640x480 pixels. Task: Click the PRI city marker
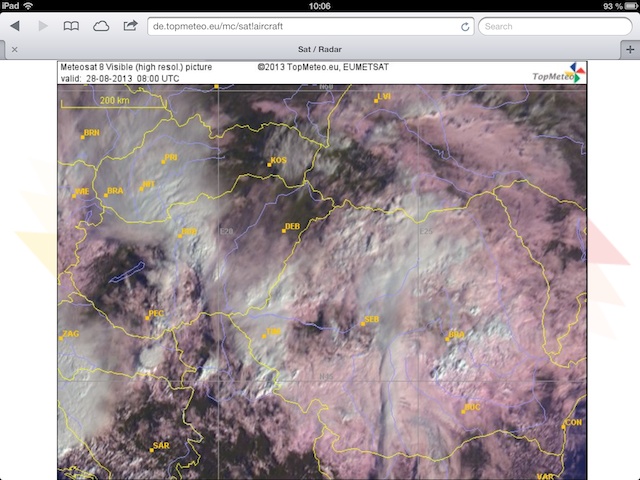(163, 162)
